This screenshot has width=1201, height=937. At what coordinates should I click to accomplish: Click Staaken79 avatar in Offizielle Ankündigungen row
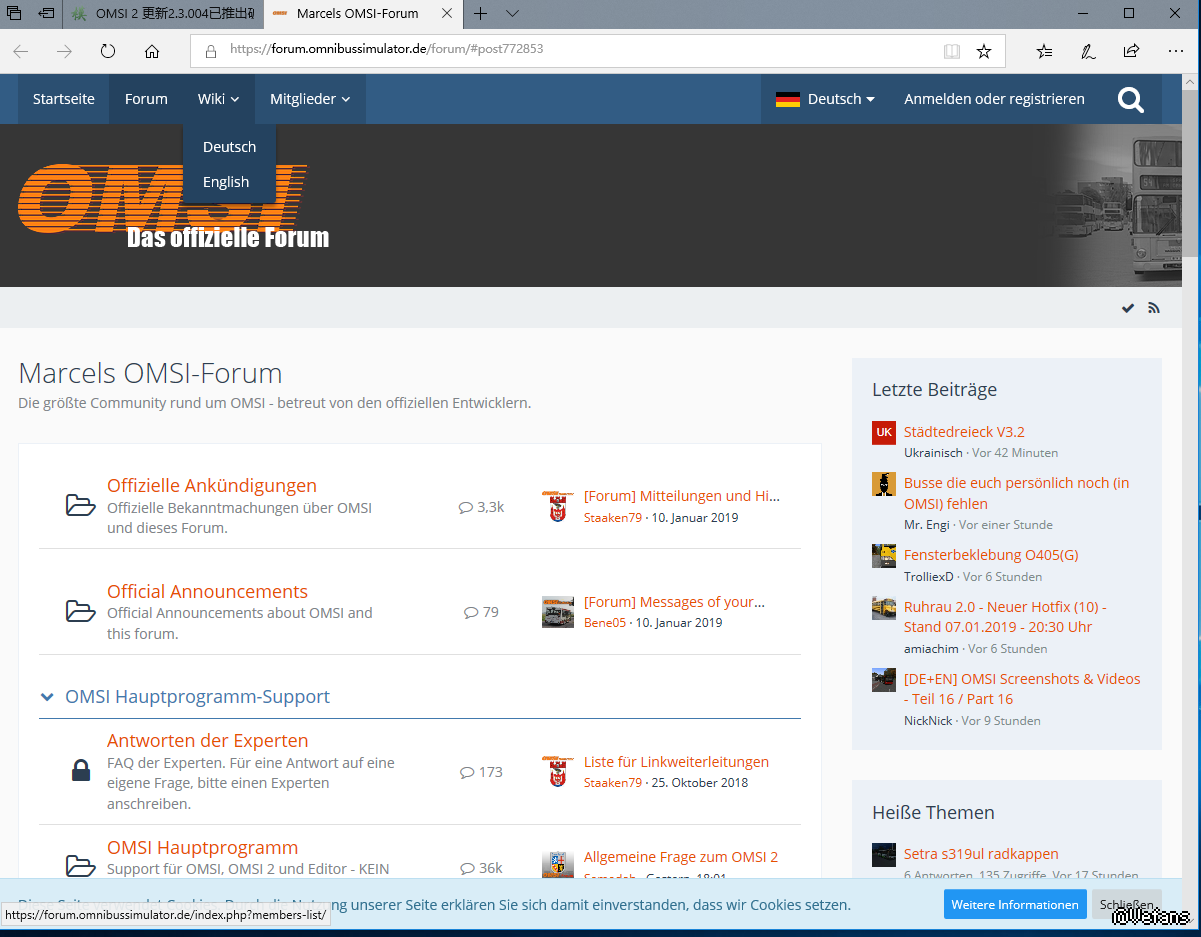tap(558, 506)
